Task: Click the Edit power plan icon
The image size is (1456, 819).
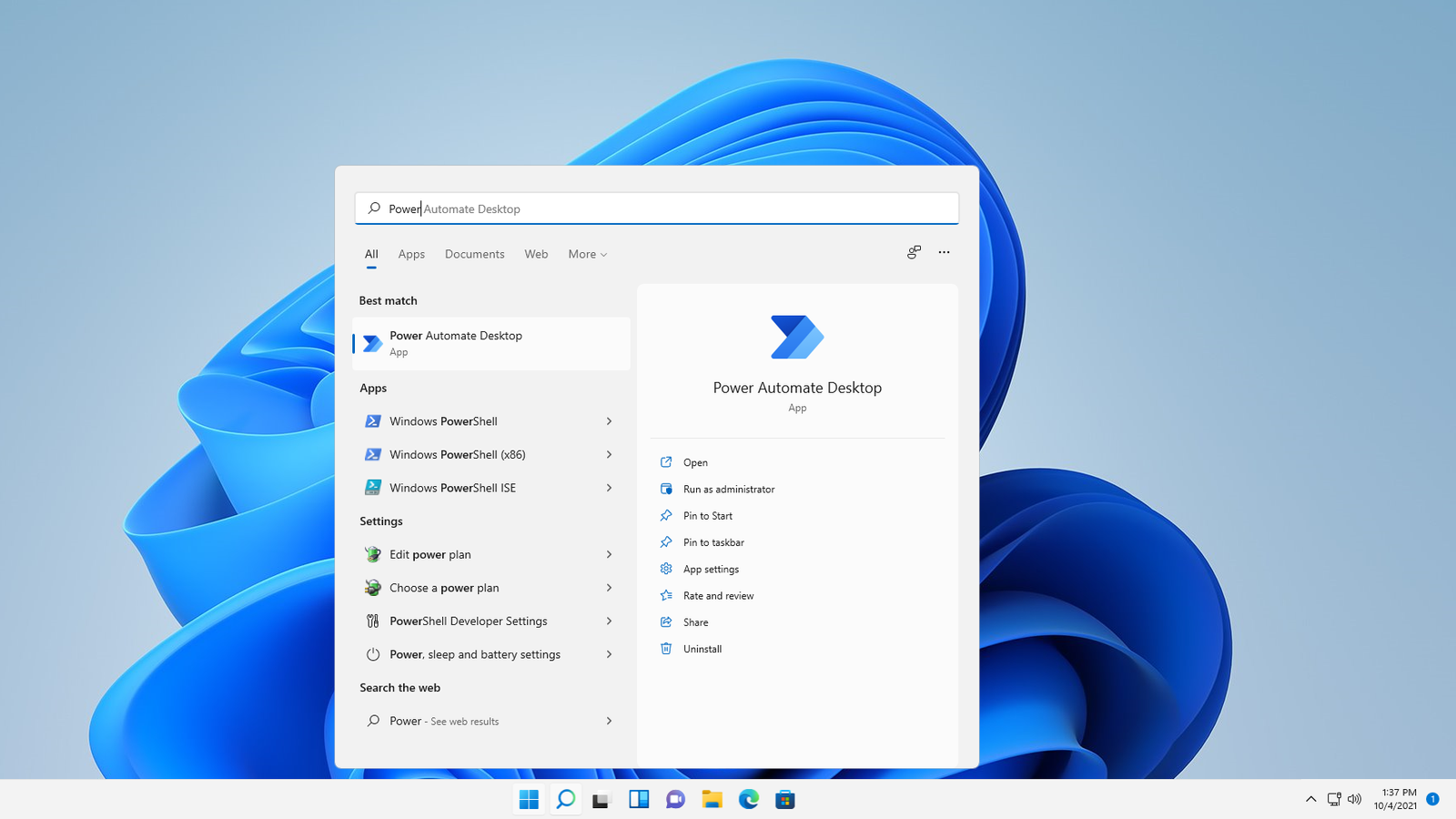Action: pyautogui.click(x=372, y=554)
